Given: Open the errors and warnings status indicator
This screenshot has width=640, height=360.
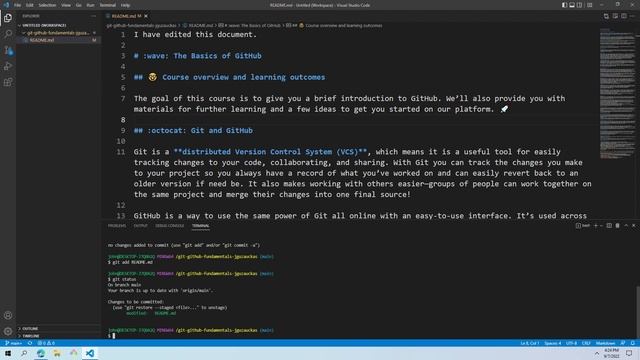Looking at the screenshot, I should 46,343.
